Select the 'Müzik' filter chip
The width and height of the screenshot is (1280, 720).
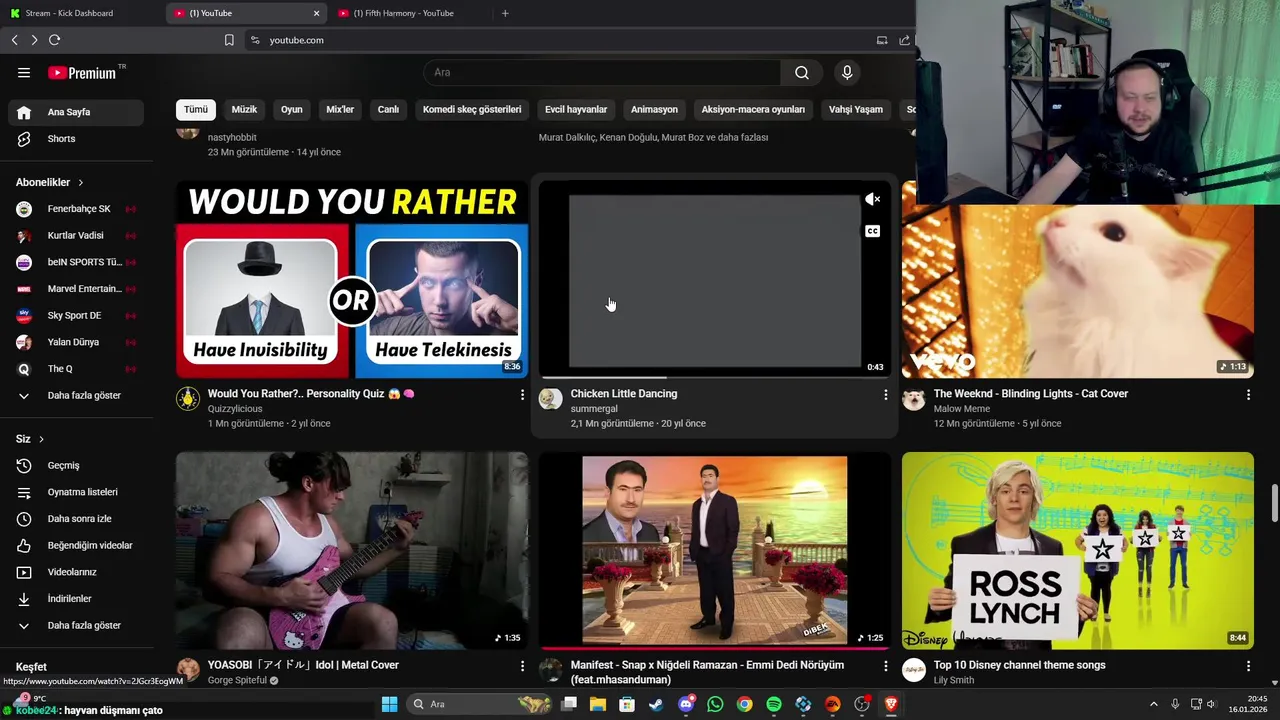coord(244,109)
